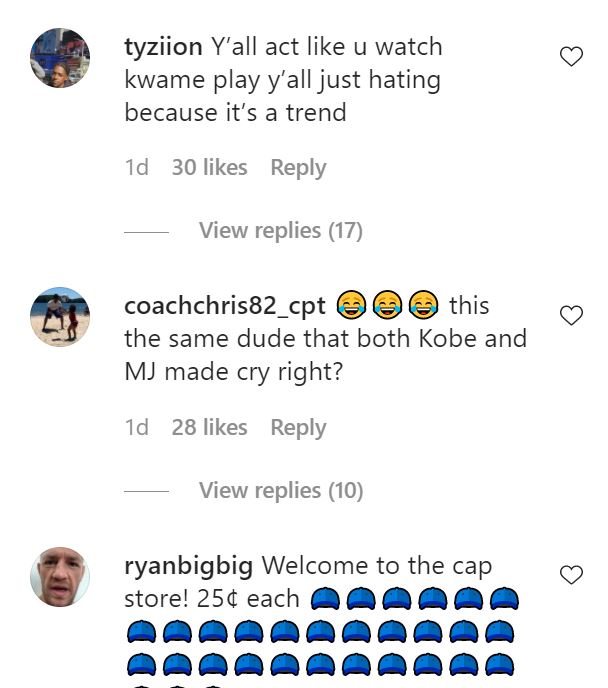The image size is (608, 688).
Task: Like tyziion's comment with the heart
Action: tap(571, 57)
